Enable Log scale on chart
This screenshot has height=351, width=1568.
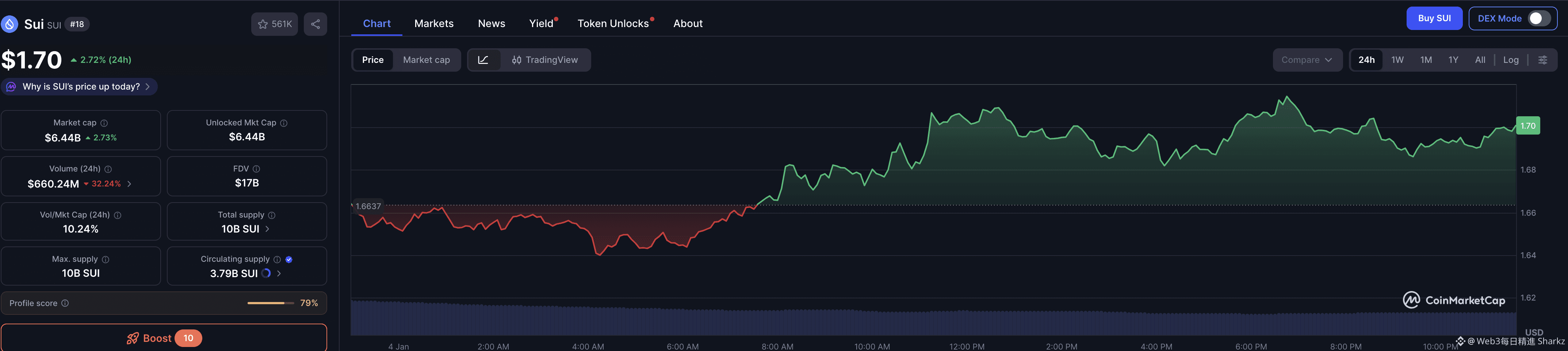pos(1510,60)
